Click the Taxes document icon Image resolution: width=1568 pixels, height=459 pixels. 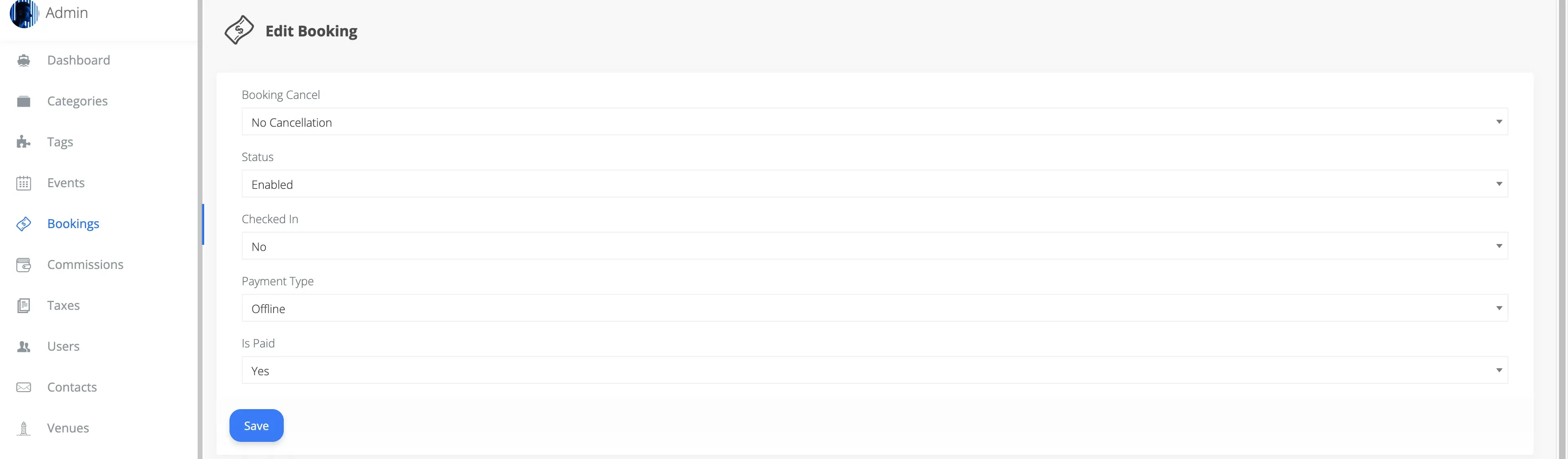pyautogui.click(x=24, y=305)
